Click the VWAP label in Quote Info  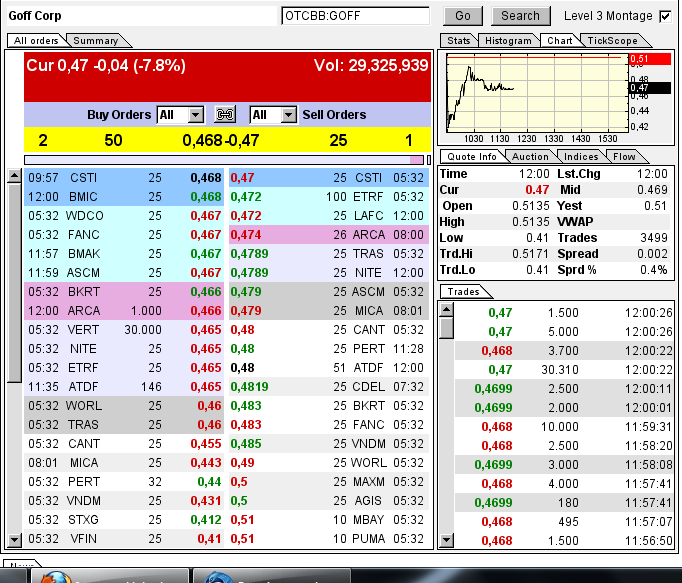(575, 222)
